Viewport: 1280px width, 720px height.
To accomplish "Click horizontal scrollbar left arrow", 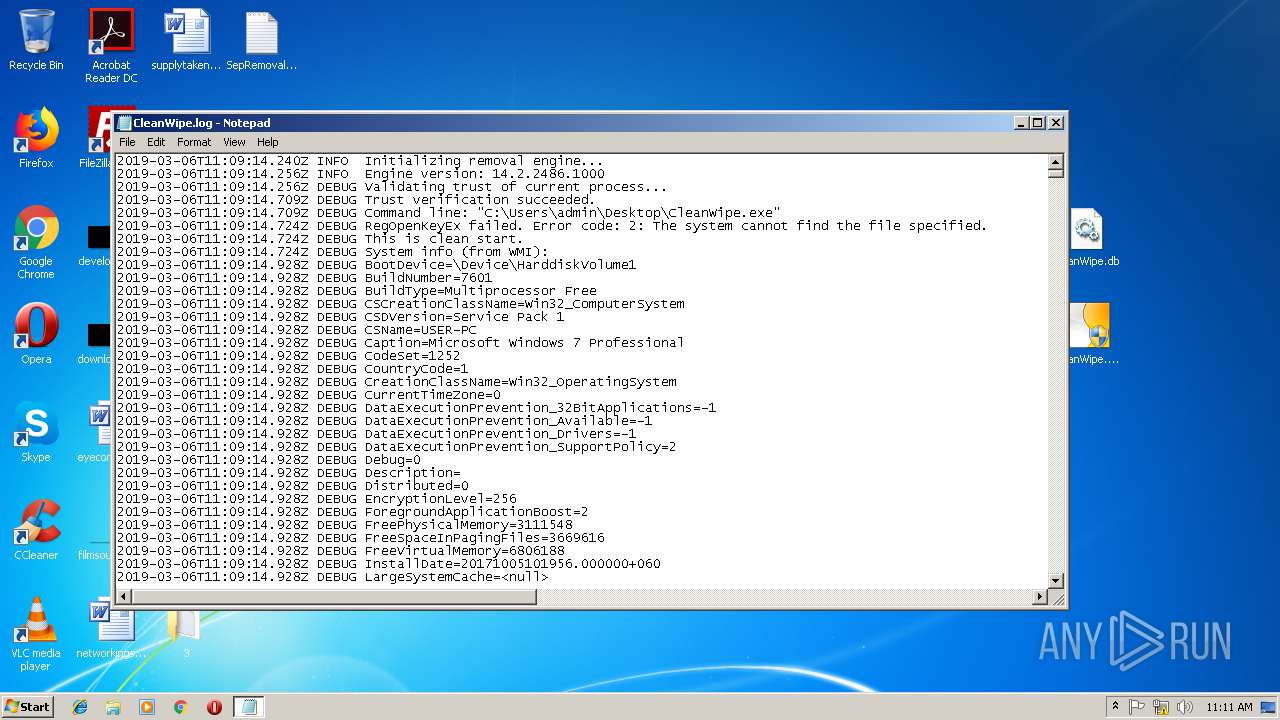I will [x=124, y=597].
